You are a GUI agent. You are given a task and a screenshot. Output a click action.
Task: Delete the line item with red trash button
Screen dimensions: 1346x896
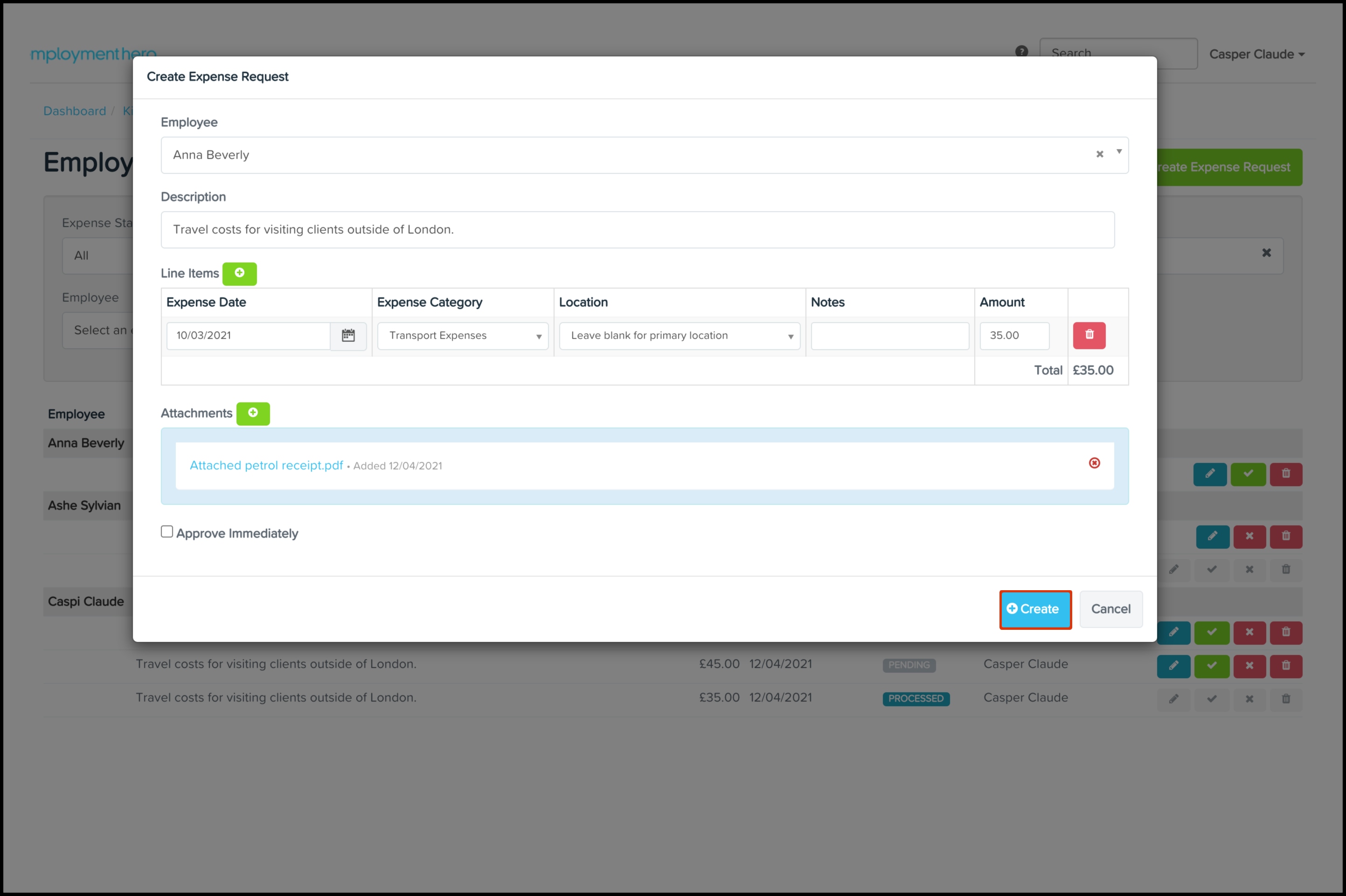pos(1089,336)
